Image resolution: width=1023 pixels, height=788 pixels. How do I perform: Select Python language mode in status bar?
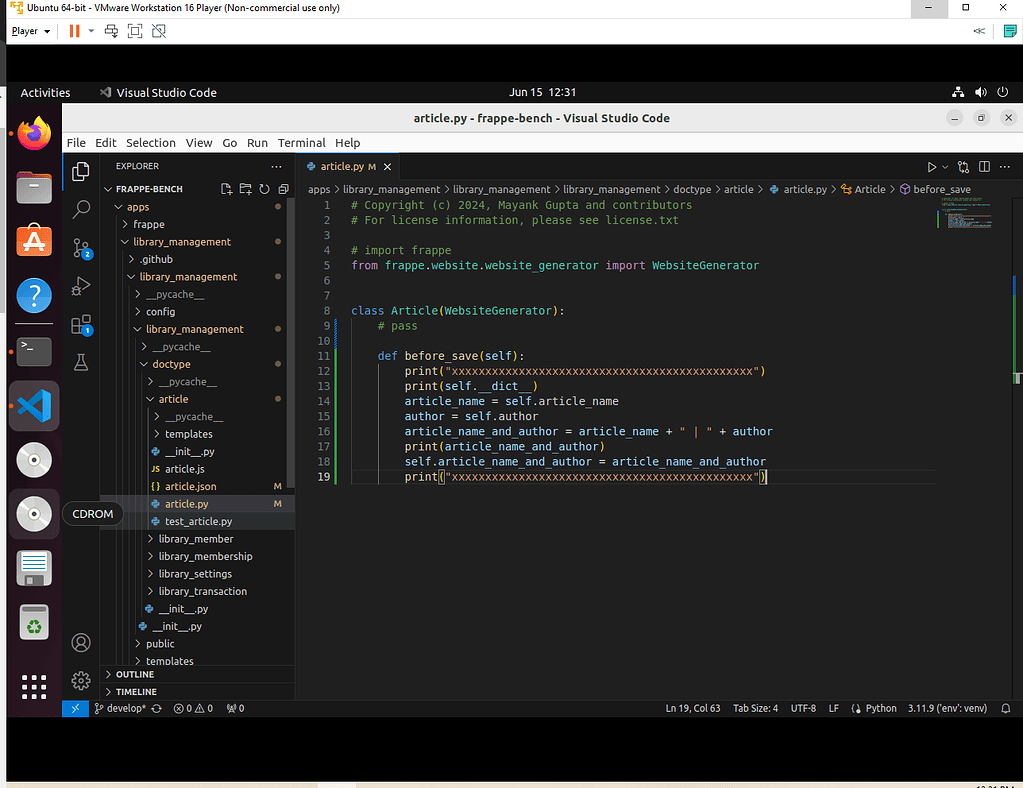881,708
